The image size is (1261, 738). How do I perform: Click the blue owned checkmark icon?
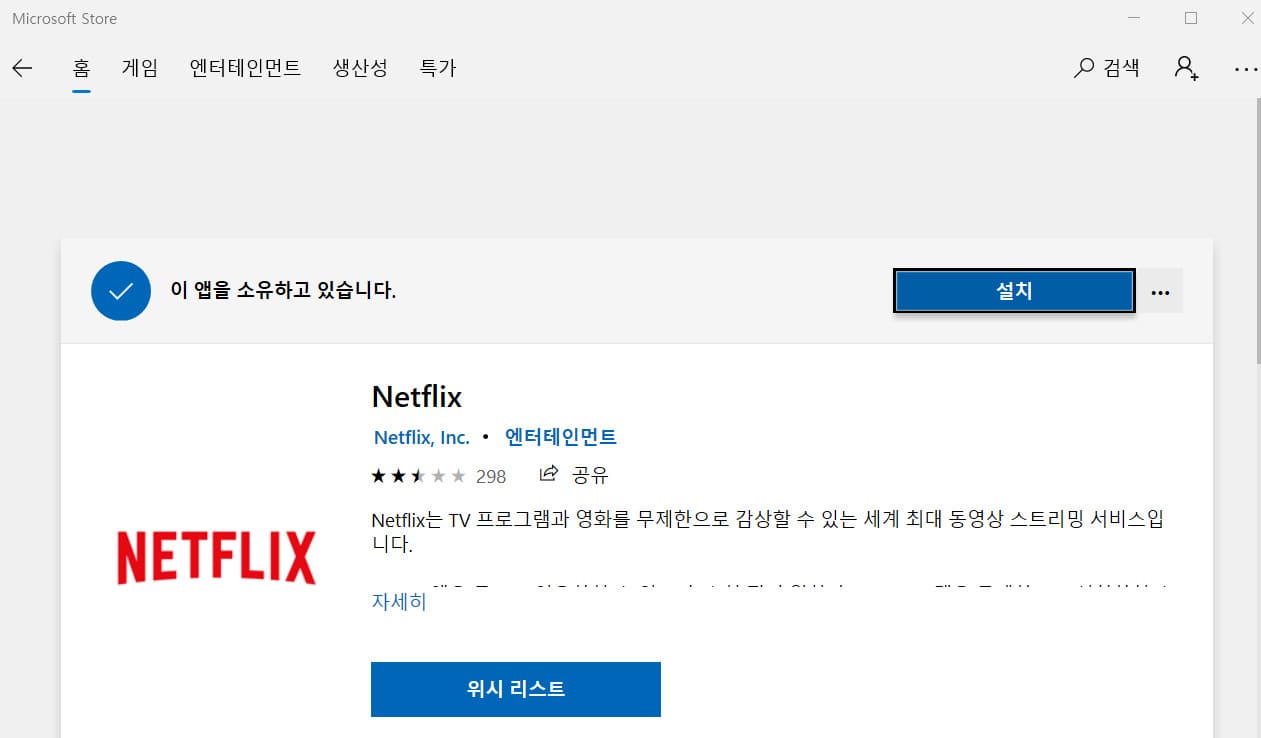click(120, 291)
